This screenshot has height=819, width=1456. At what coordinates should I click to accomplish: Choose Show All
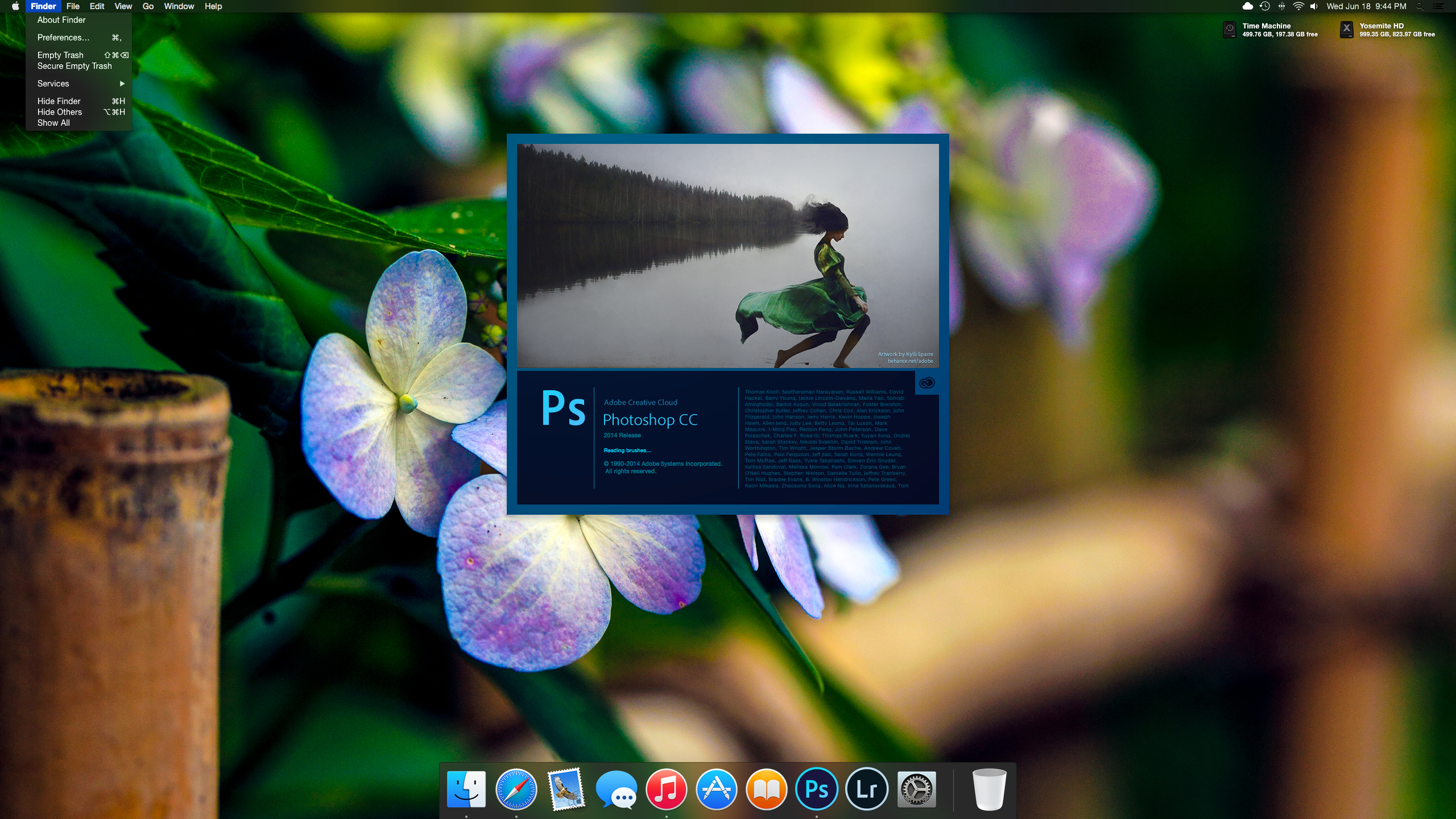[x=78, y=123]
